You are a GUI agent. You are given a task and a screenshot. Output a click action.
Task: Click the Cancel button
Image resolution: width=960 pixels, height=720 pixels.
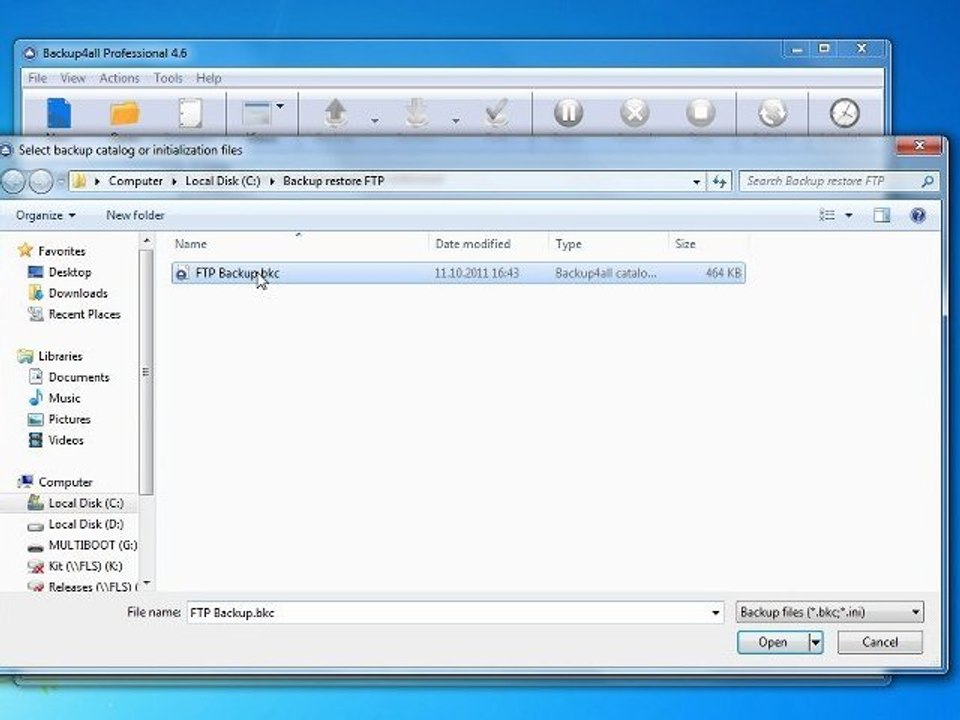point(880,642)
